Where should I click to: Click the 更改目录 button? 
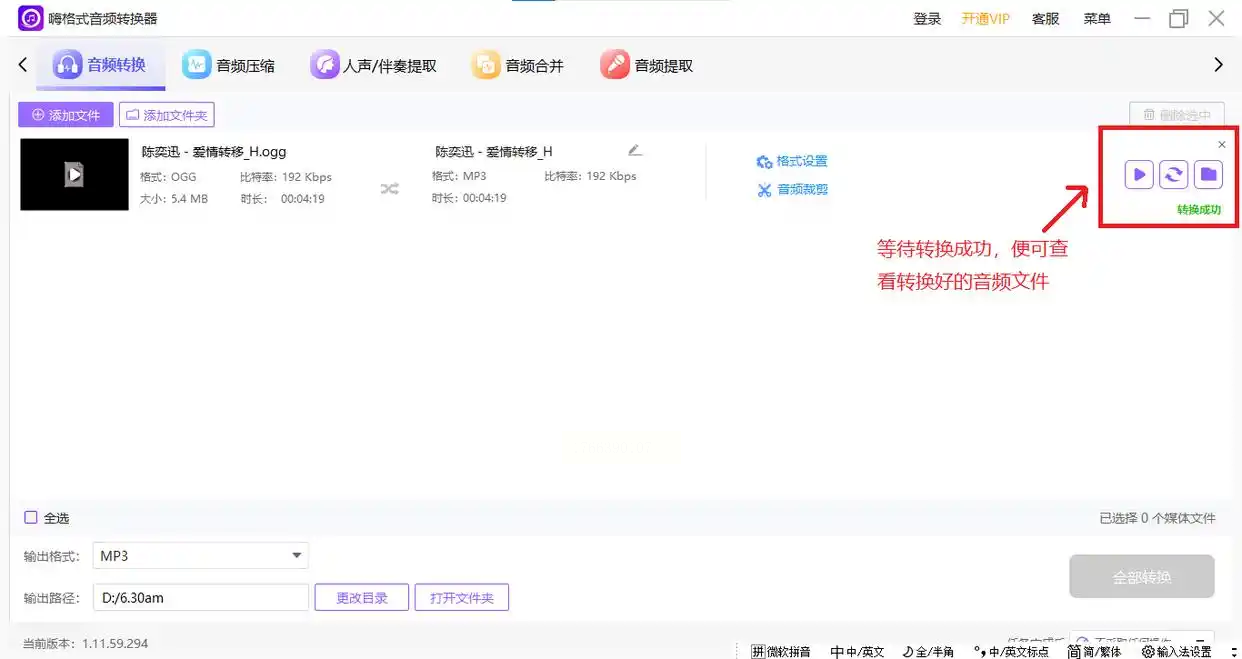click(x=361, y=598)
